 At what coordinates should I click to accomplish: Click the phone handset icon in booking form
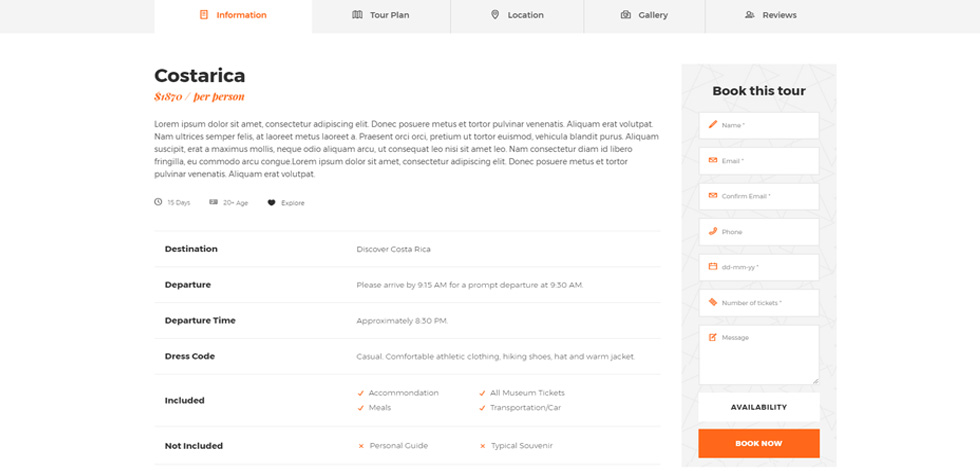pyautogui.click(x=712, y=231)
